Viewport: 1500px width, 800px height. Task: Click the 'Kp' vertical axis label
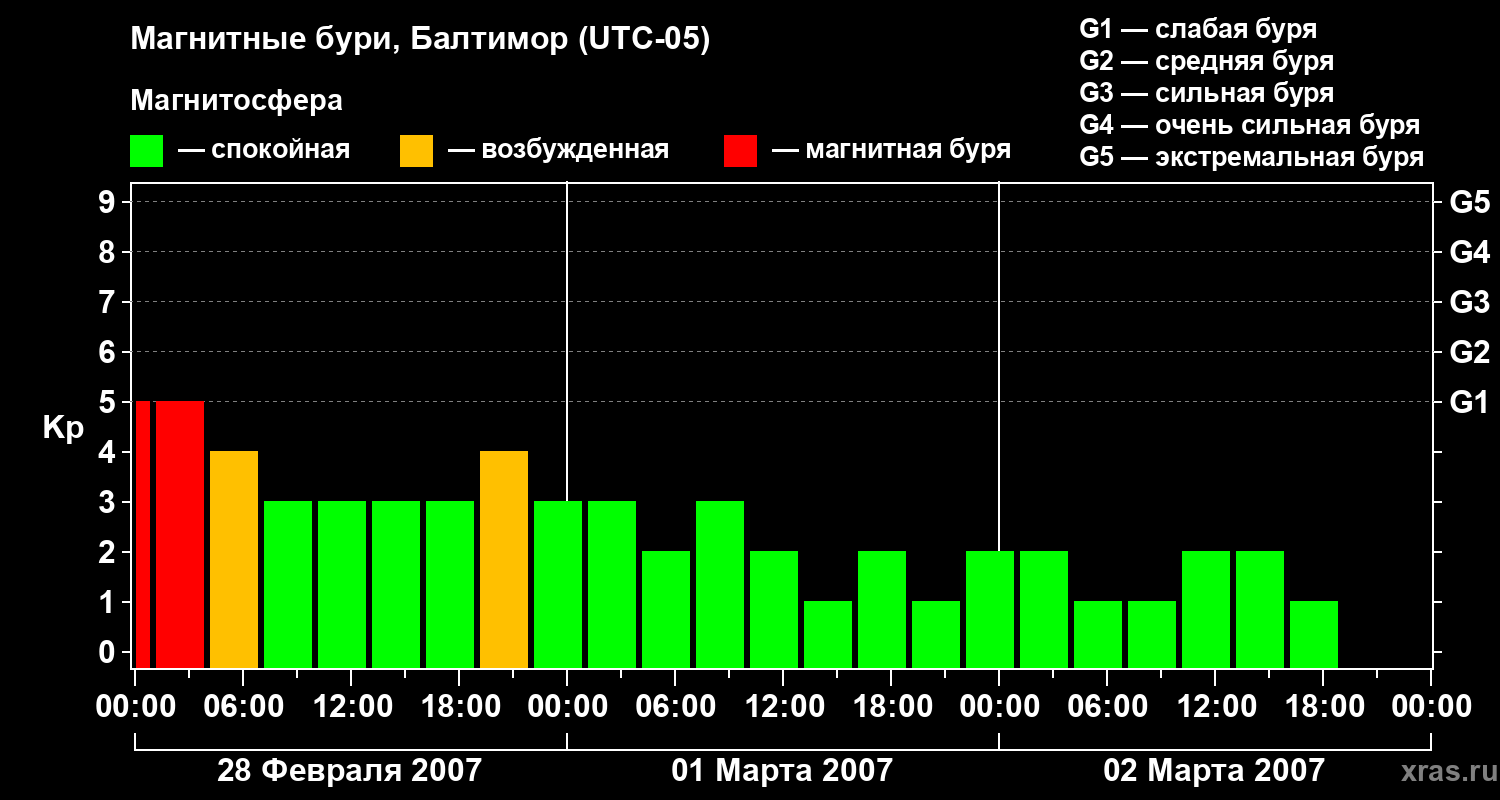click(63, 428)
